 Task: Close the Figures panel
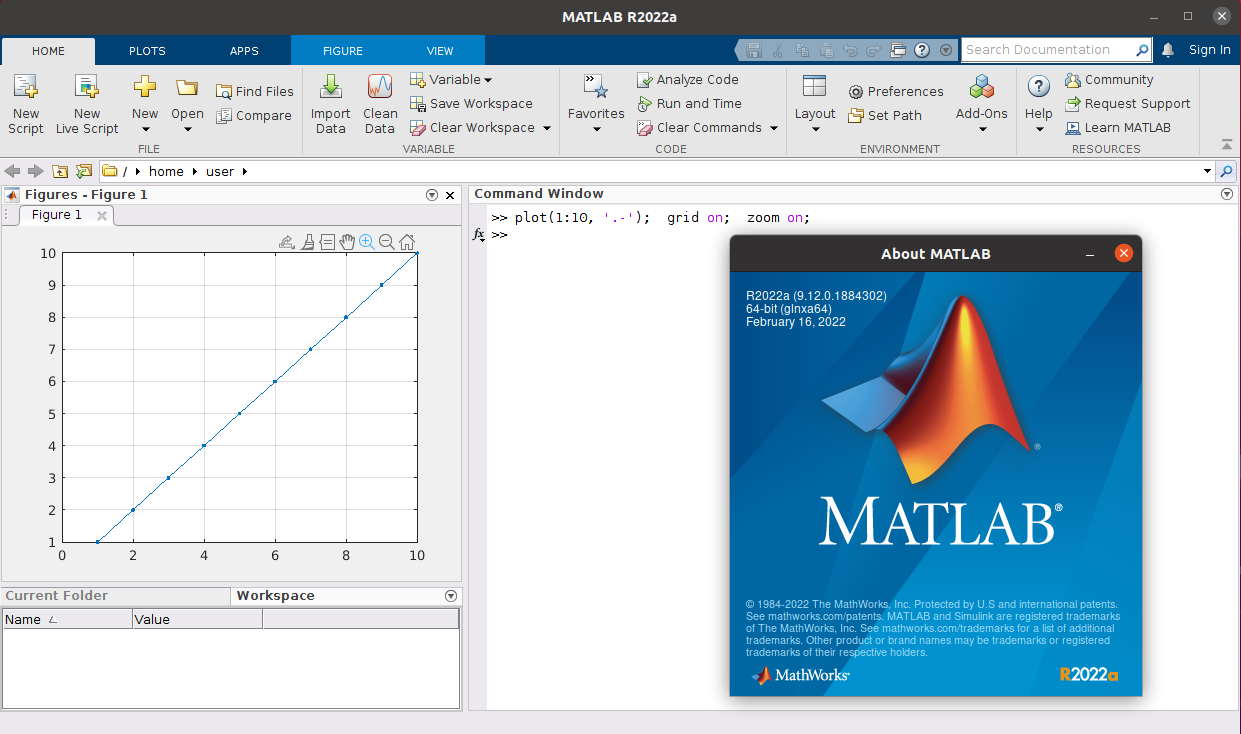click(450, 196)
